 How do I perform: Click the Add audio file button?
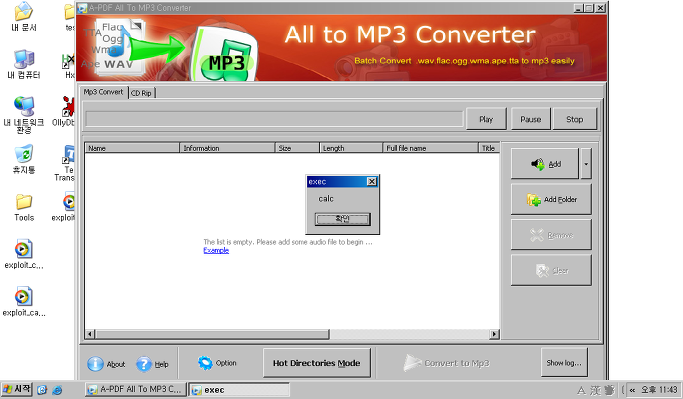pos(544,164)
